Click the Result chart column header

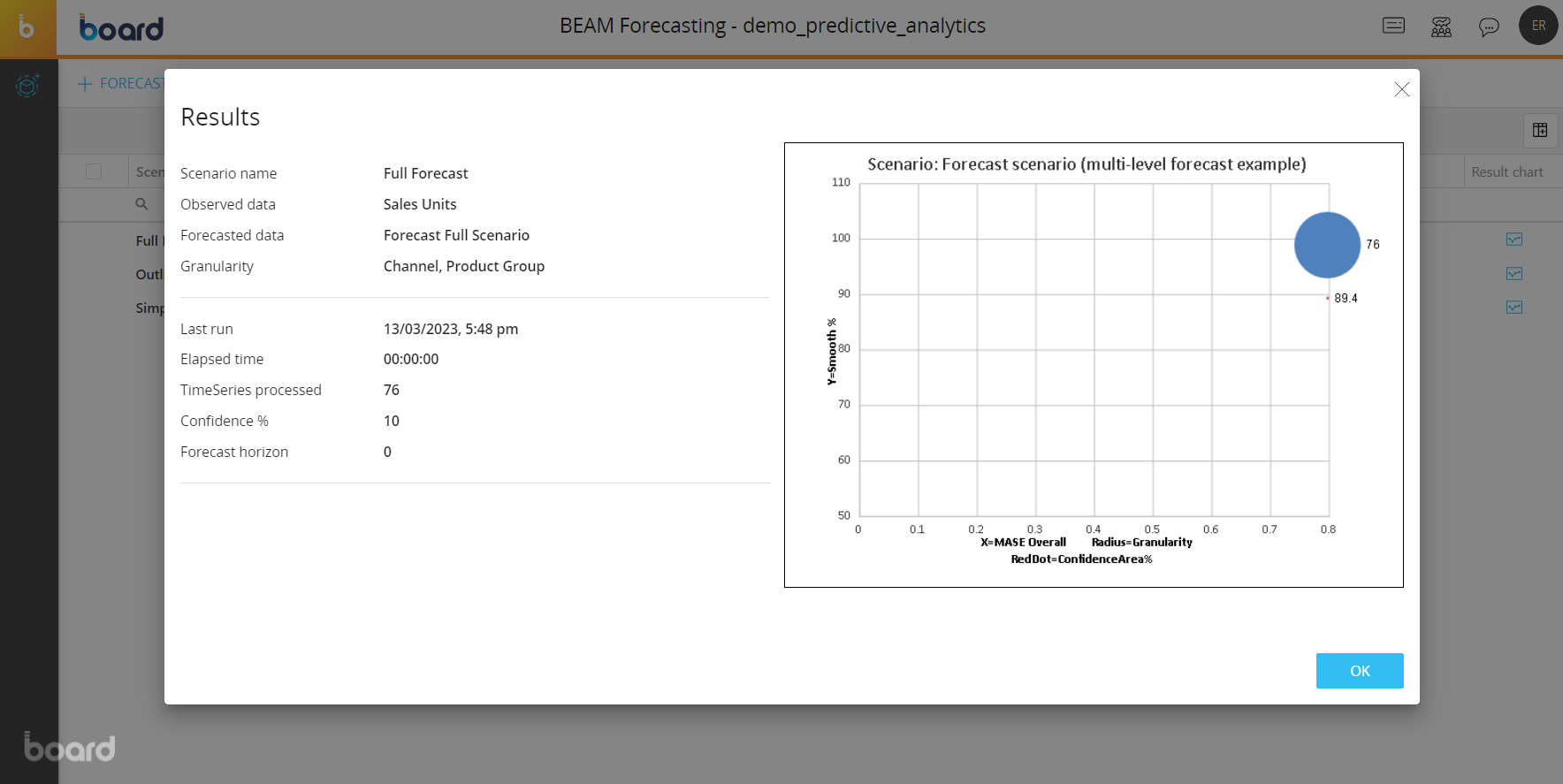pyautogui.click(x=1506, y=171)
